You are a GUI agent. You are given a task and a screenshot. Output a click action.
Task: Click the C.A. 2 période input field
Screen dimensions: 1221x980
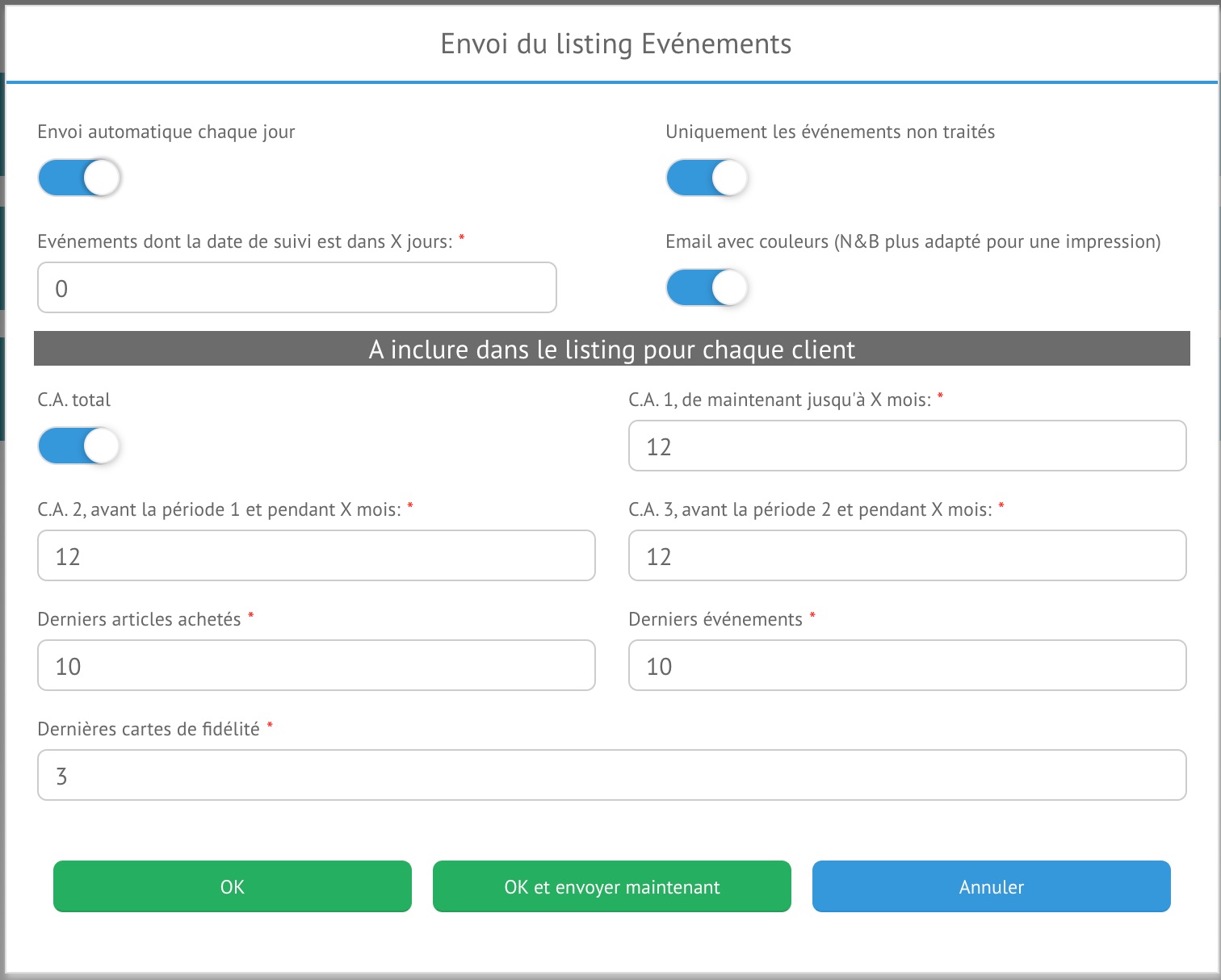tap(316, 556)
